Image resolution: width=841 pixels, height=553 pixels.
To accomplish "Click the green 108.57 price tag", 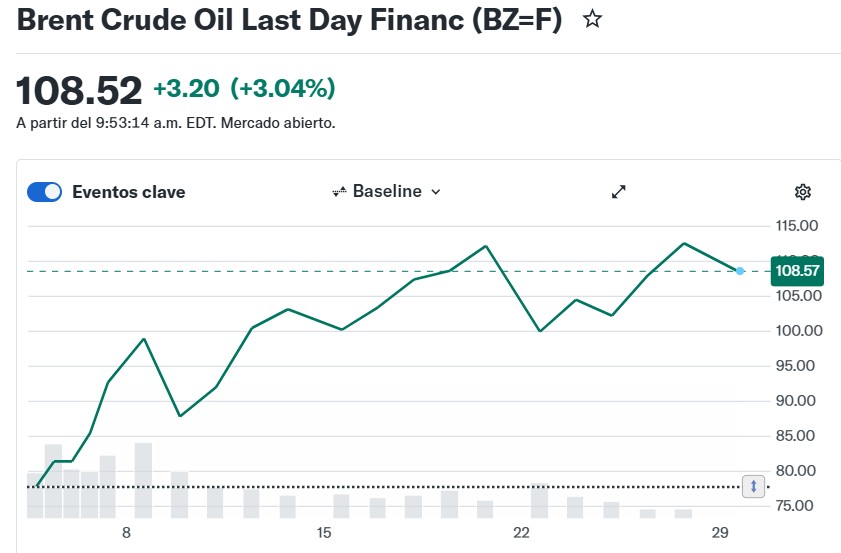I will point(797,271).
